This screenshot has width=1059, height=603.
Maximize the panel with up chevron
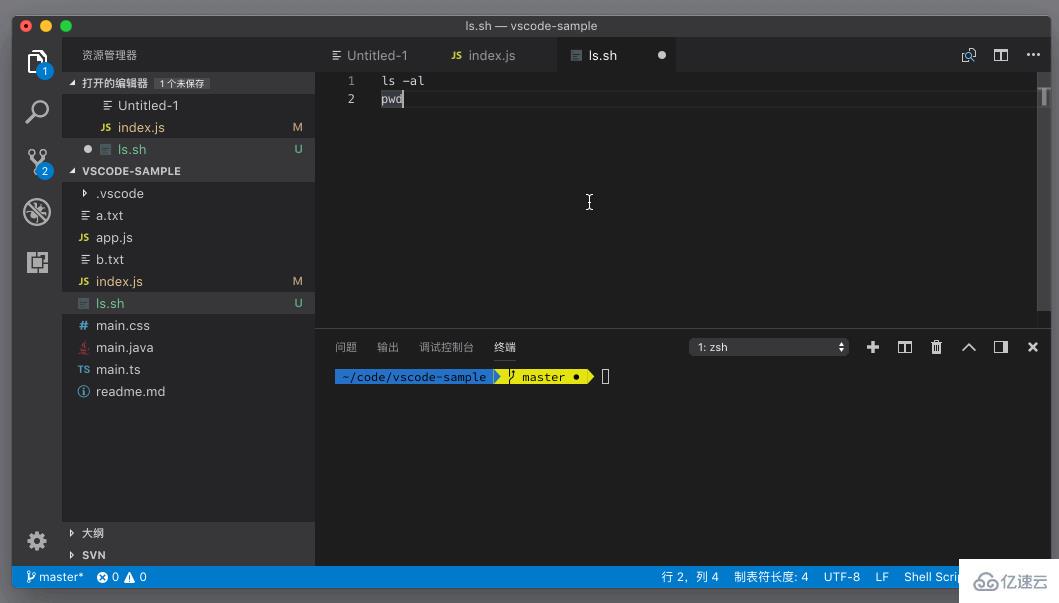pyautogui.click(x=968, y=347)
